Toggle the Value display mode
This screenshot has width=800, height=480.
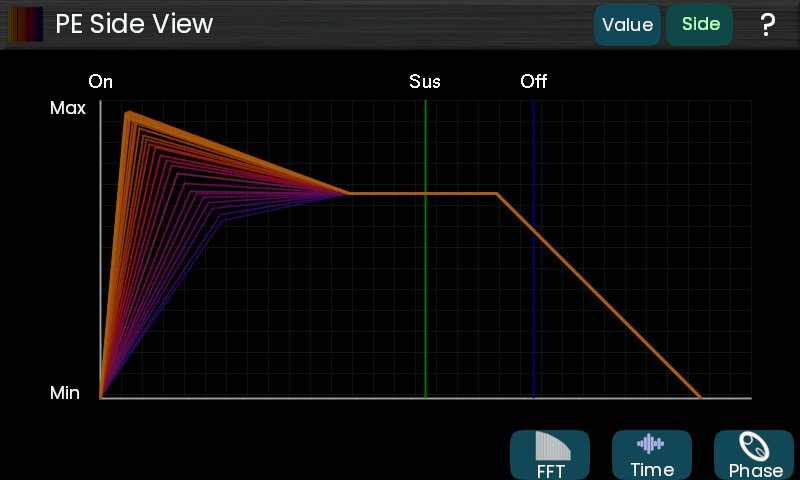(627, 25)
